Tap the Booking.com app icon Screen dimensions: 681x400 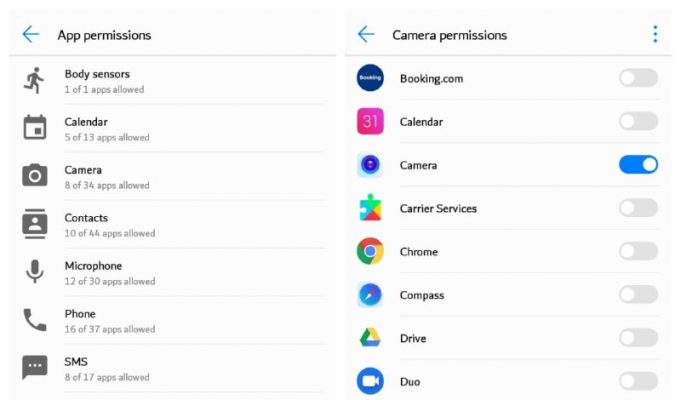coord(370,78)
